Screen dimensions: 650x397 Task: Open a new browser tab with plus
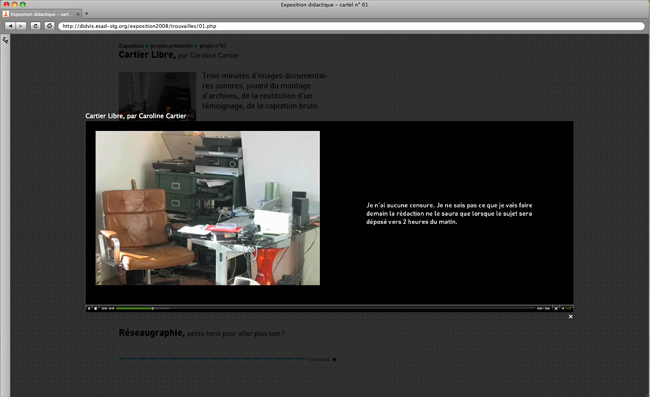pos(87,14)
